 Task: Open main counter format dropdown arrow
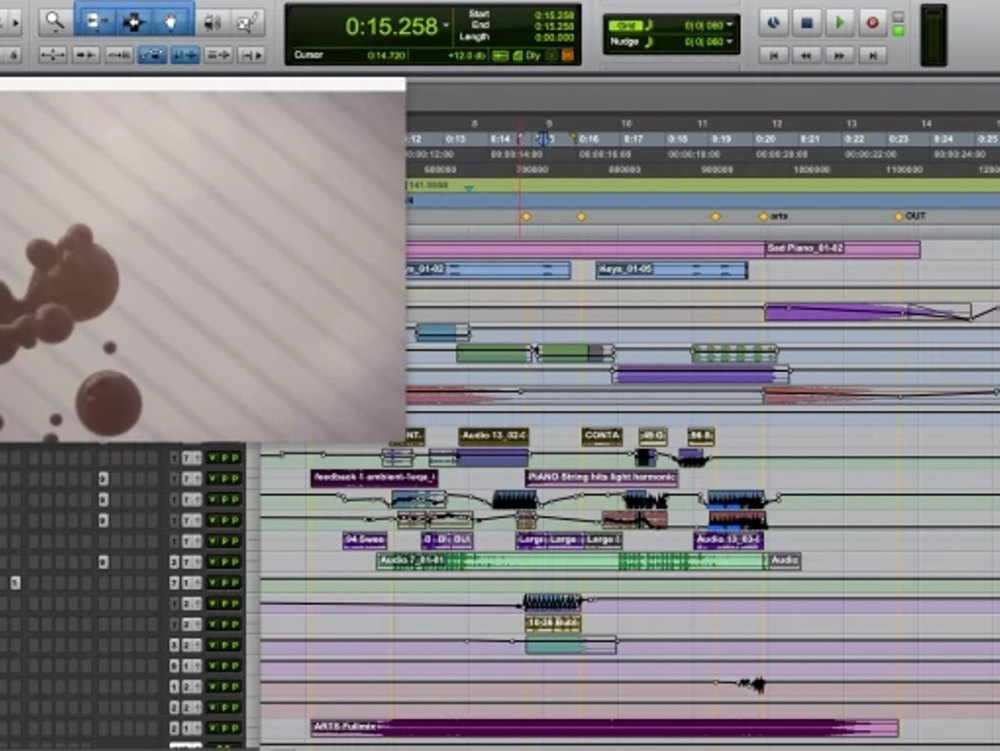[x=446, y=26]
